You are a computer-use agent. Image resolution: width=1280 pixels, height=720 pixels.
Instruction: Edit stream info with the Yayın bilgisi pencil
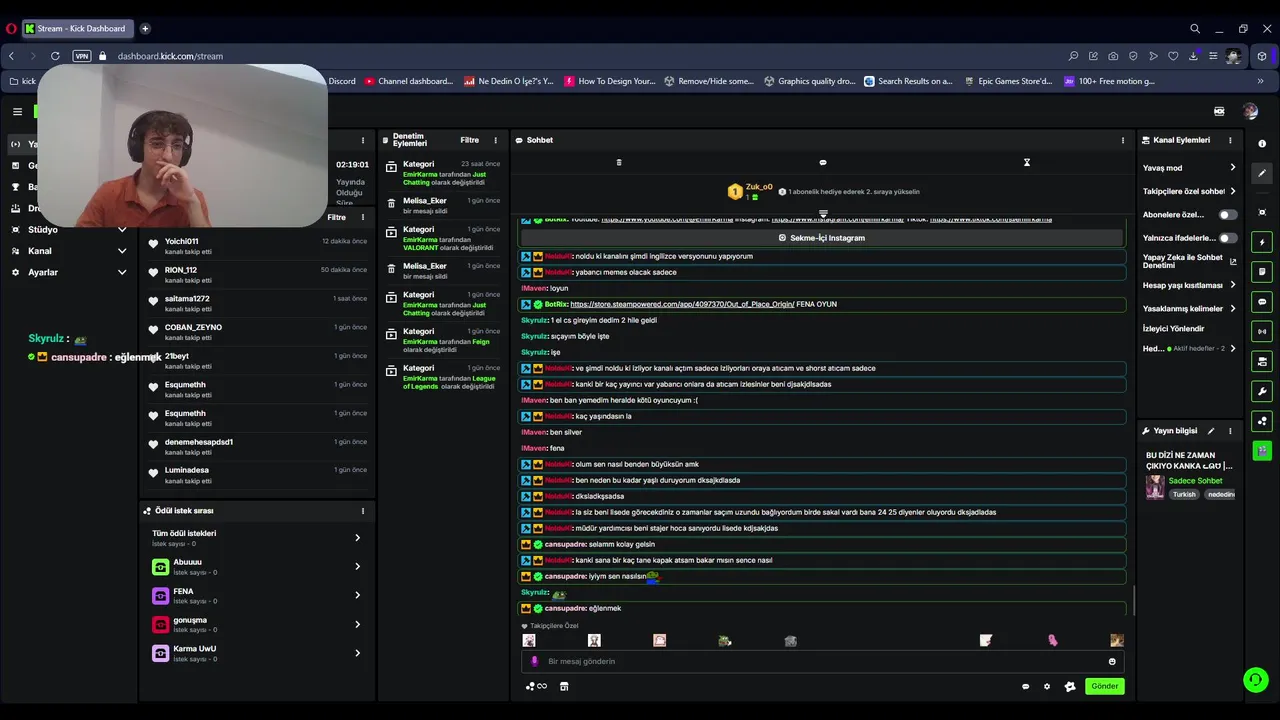pyautogui.click(x=1211, y=431)
